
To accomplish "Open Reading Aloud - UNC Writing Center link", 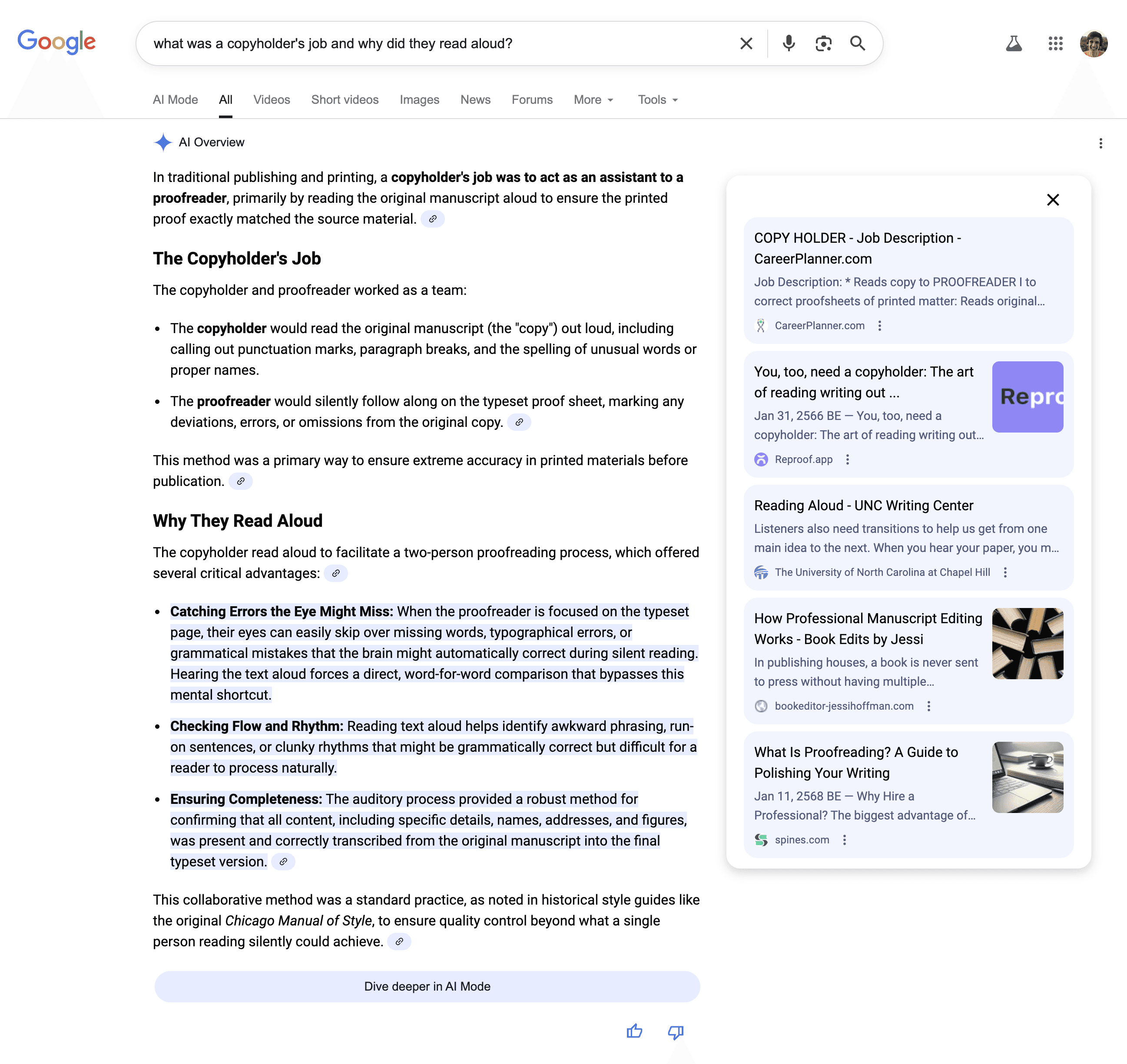I will [x=863, y=506].
